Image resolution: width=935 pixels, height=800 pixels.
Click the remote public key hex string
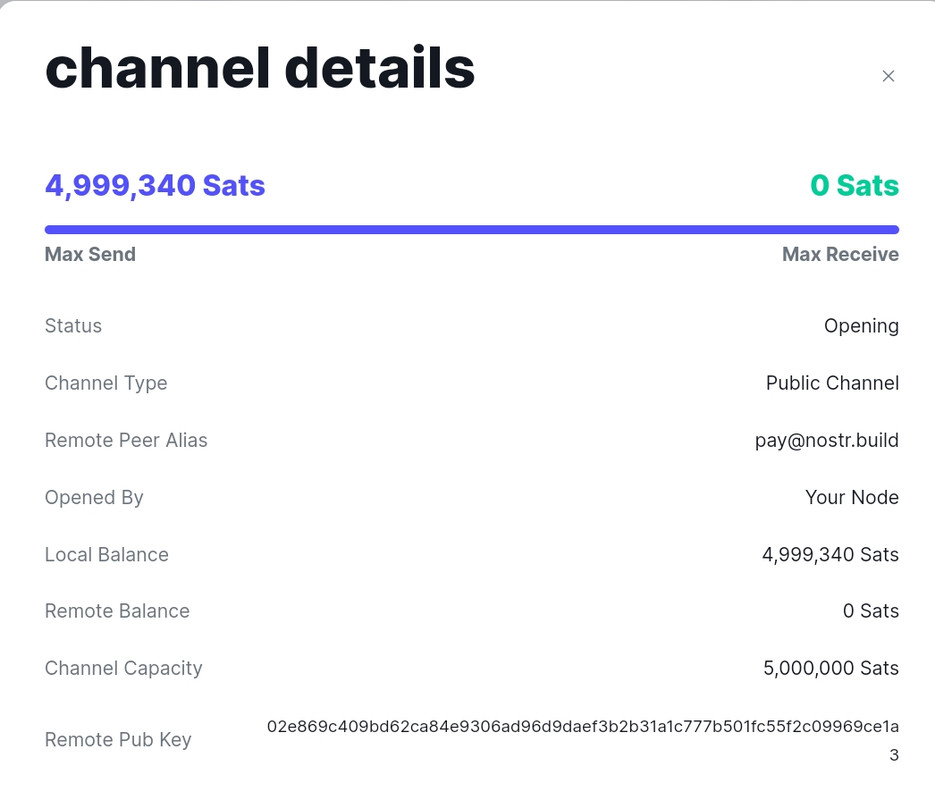(582, 726)
